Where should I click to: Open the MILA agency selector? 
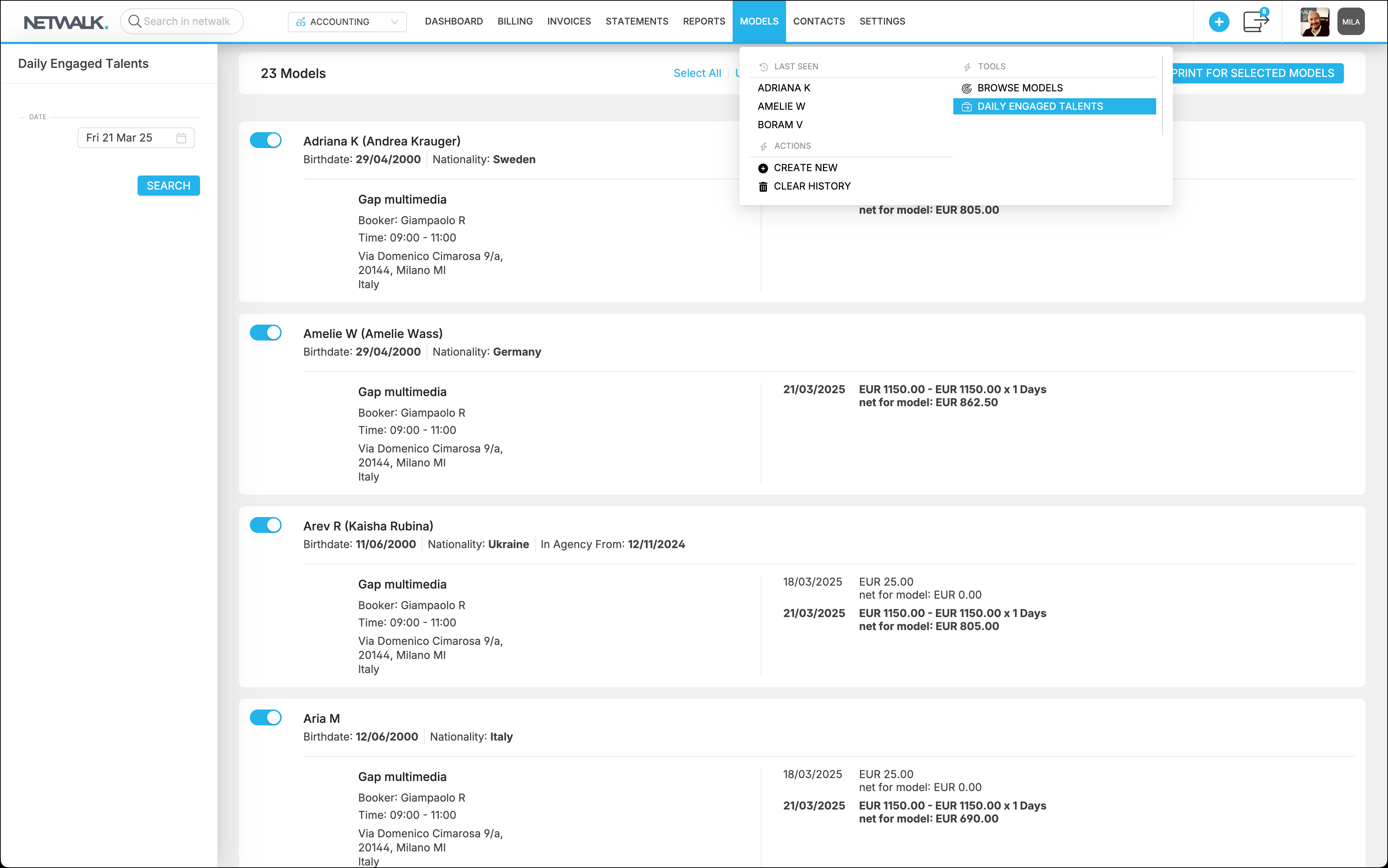click(x=1350, y=22)
